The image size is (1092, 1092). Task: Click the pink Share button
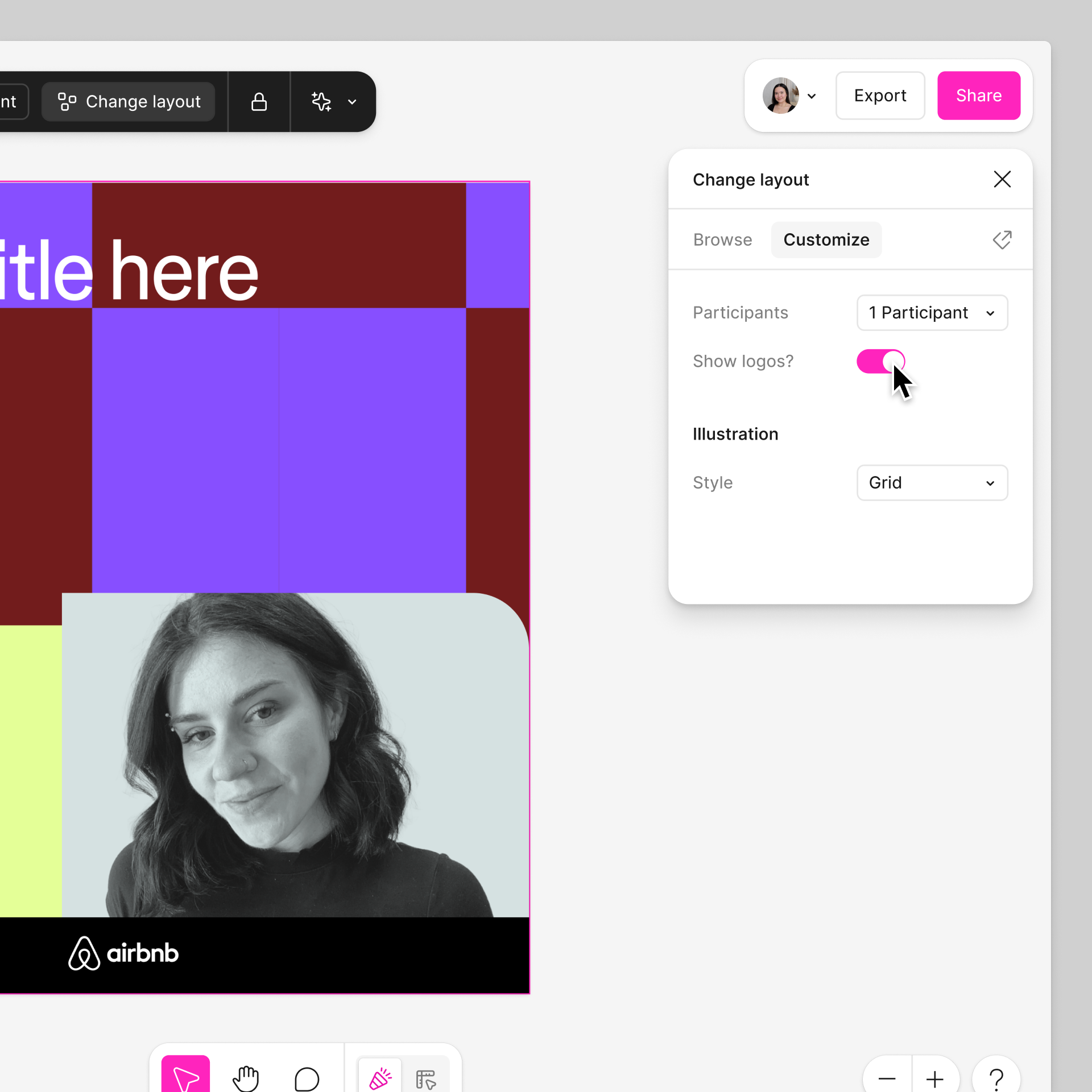978,96
